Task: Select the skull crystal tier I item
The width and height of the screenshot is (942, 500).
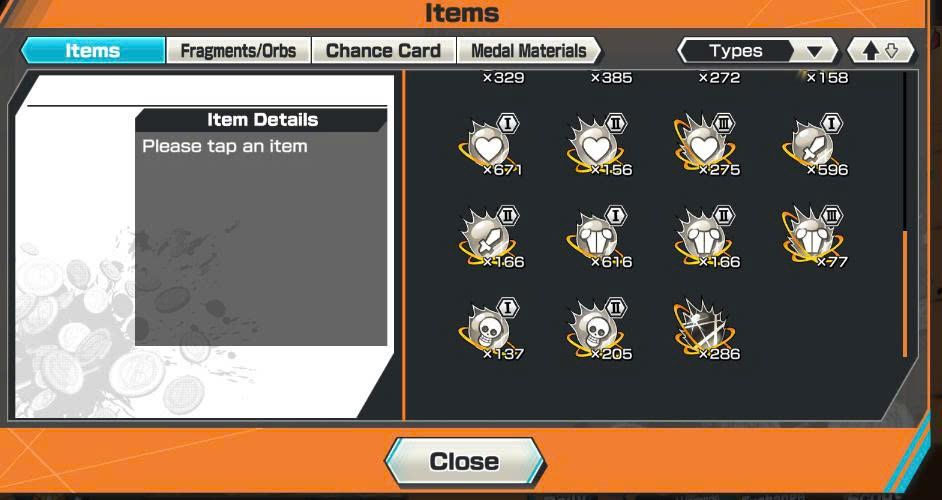Action: click(x=490, y=329)
